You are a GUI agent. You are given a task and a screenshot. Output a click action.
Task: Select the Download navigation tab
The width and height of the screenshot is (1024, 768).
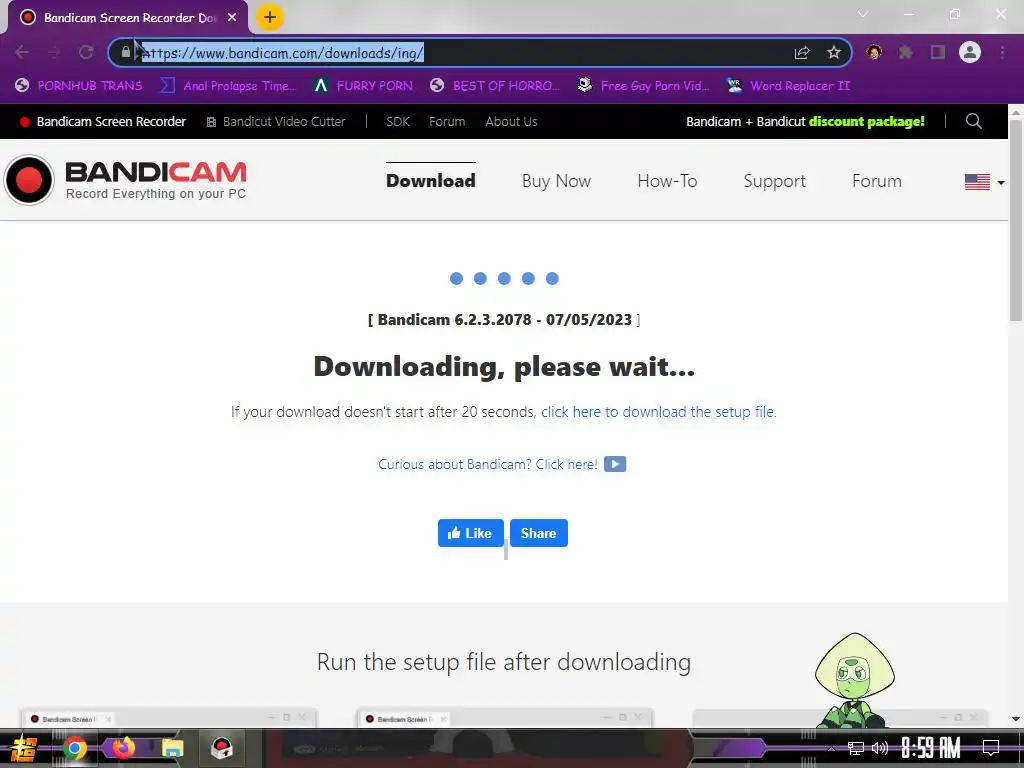(x=431, y=181)
